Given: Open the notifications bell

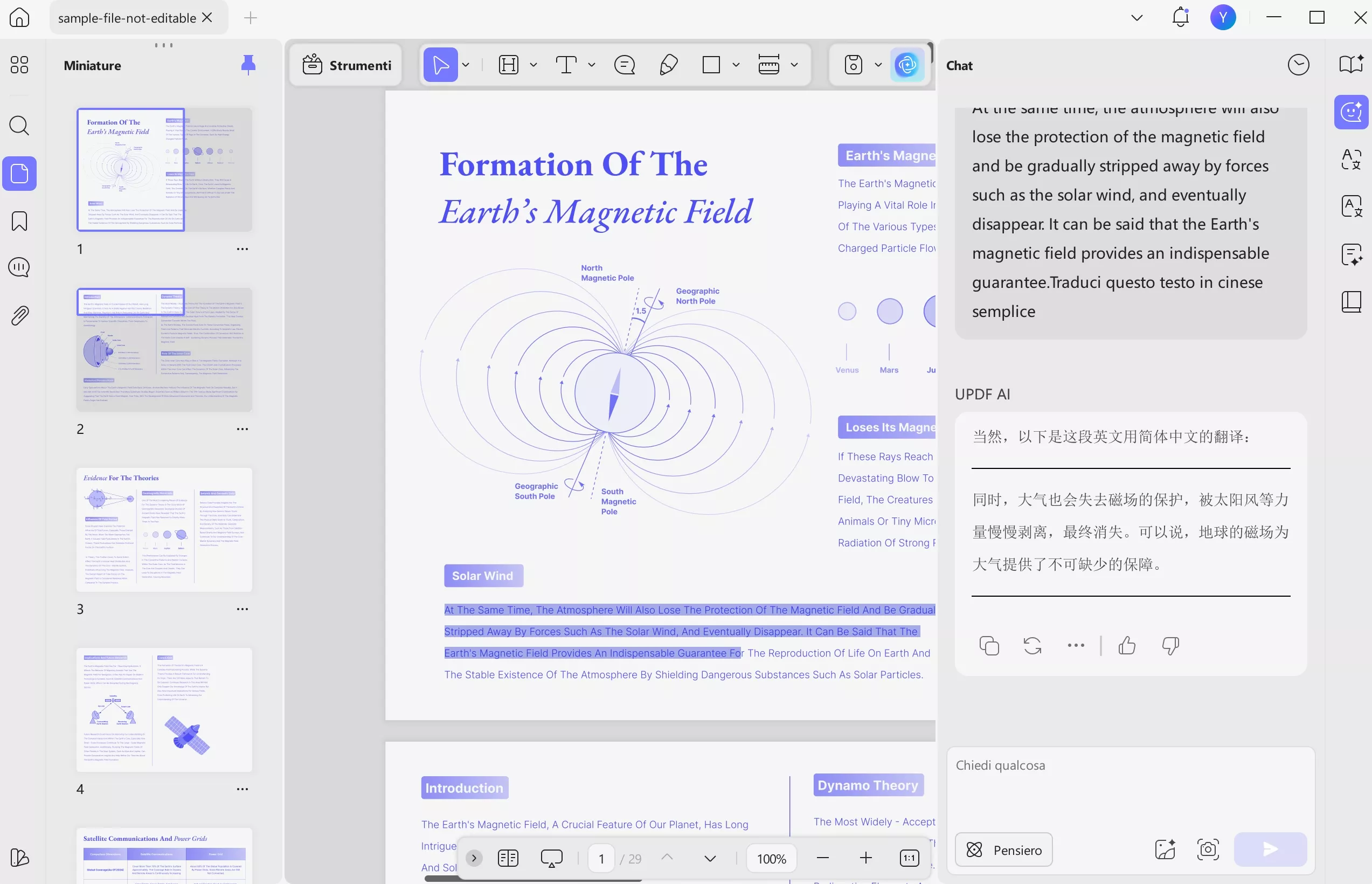Looking at the screenshot, I should (x=1180, y=17).
